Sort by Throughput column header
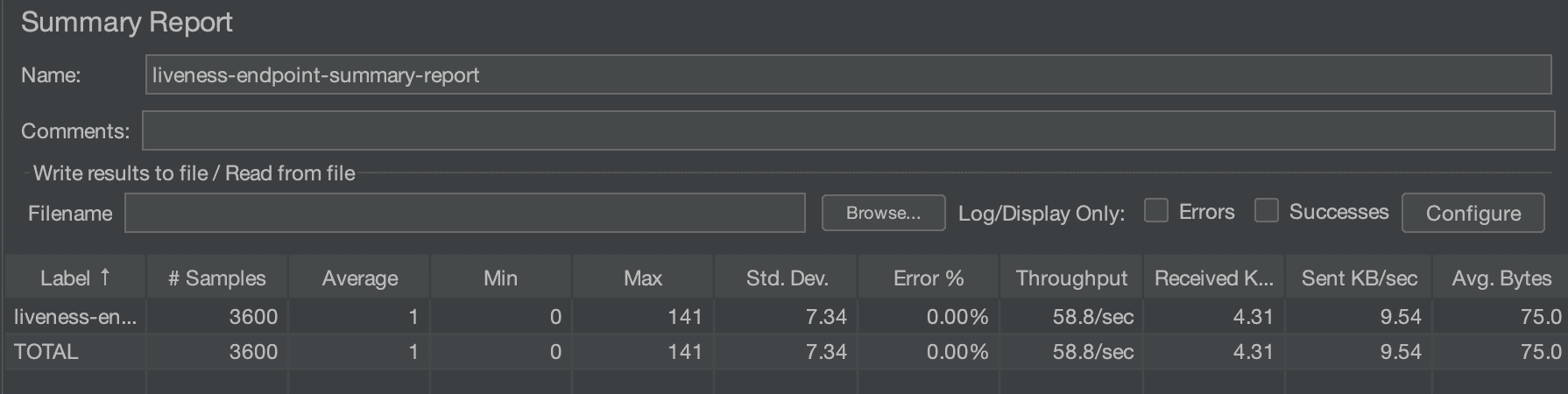The height and width of the screenshot is (394, 1568). (1071, 278)
